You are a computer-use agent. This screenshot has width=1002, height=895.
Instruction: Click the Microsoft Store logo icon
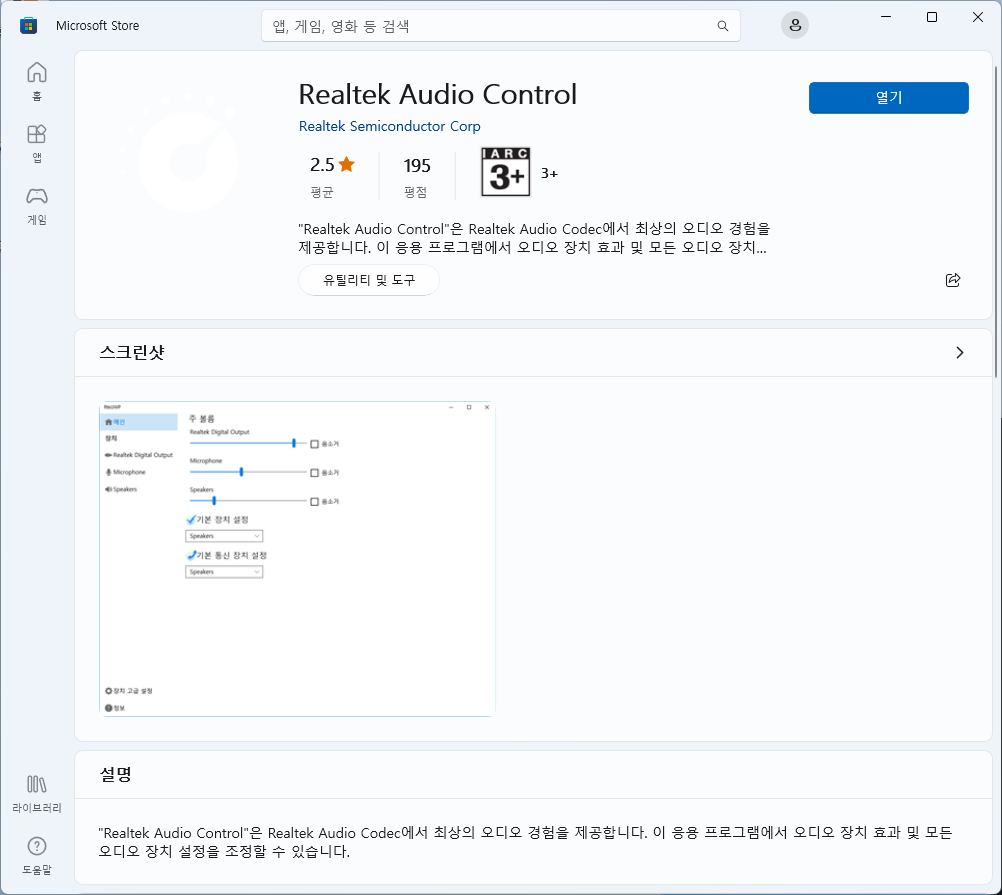pyautogui.click(x=28, y=26)
